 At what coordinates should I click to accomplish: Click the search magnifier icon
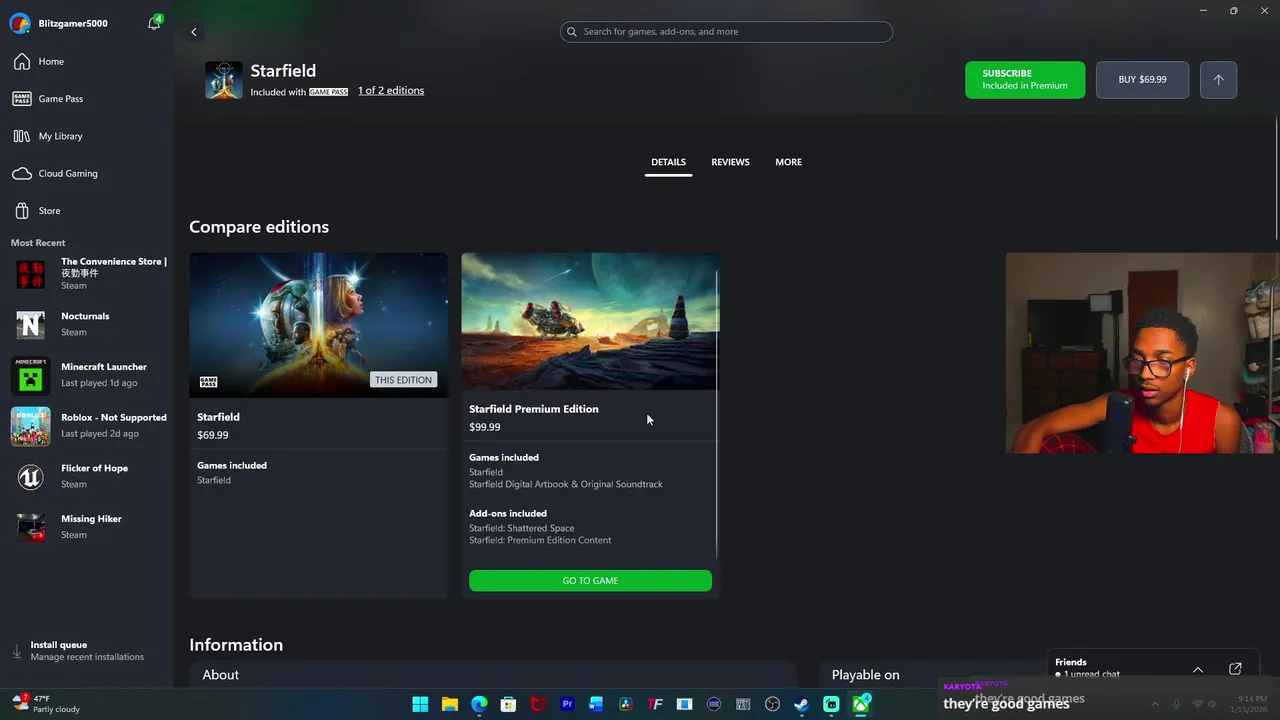pyautogui.click(x=572, y=32)
